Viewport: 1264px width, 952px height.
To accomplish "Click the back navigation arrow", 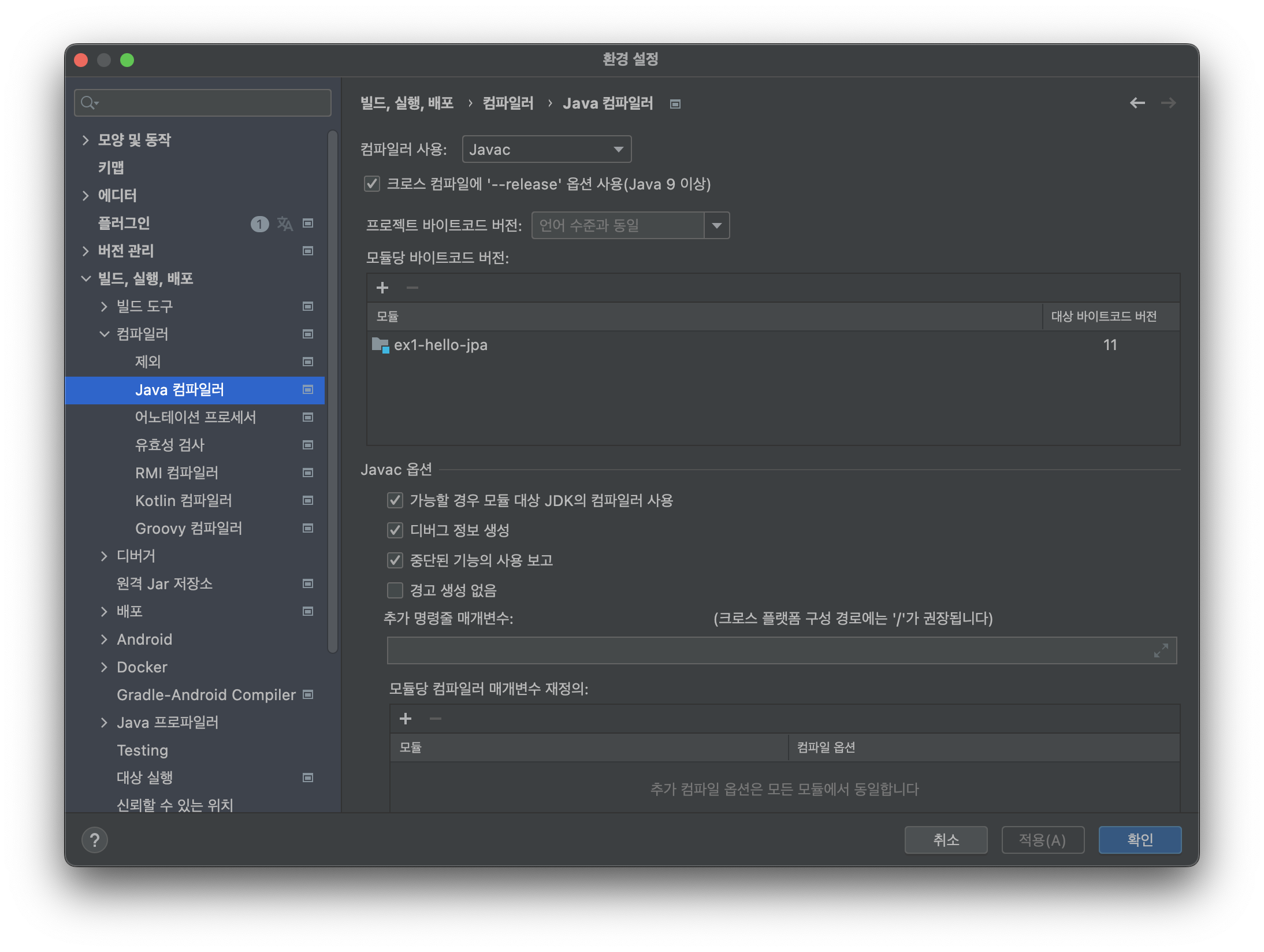I will pos(1137,103).
